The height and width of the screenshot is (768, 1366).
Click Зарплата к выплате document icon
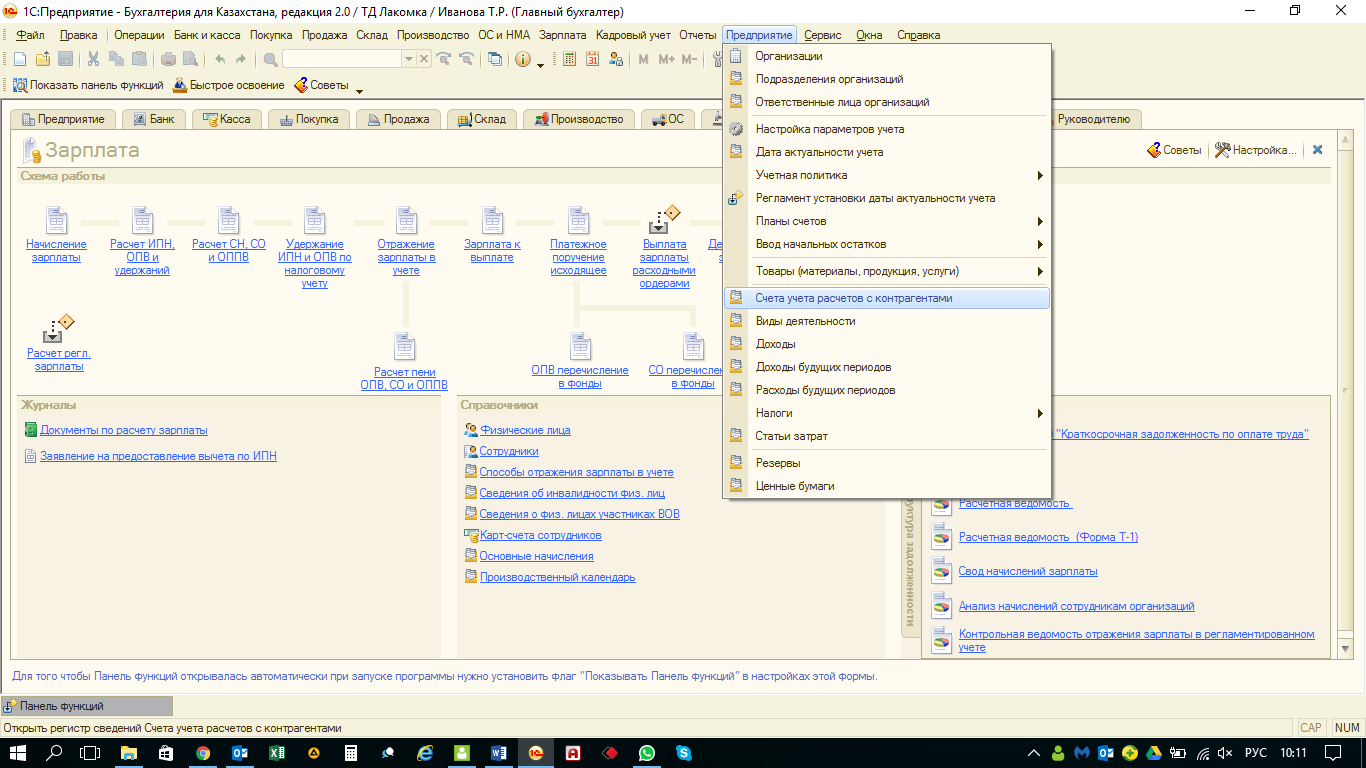click(x=492, y=220)
